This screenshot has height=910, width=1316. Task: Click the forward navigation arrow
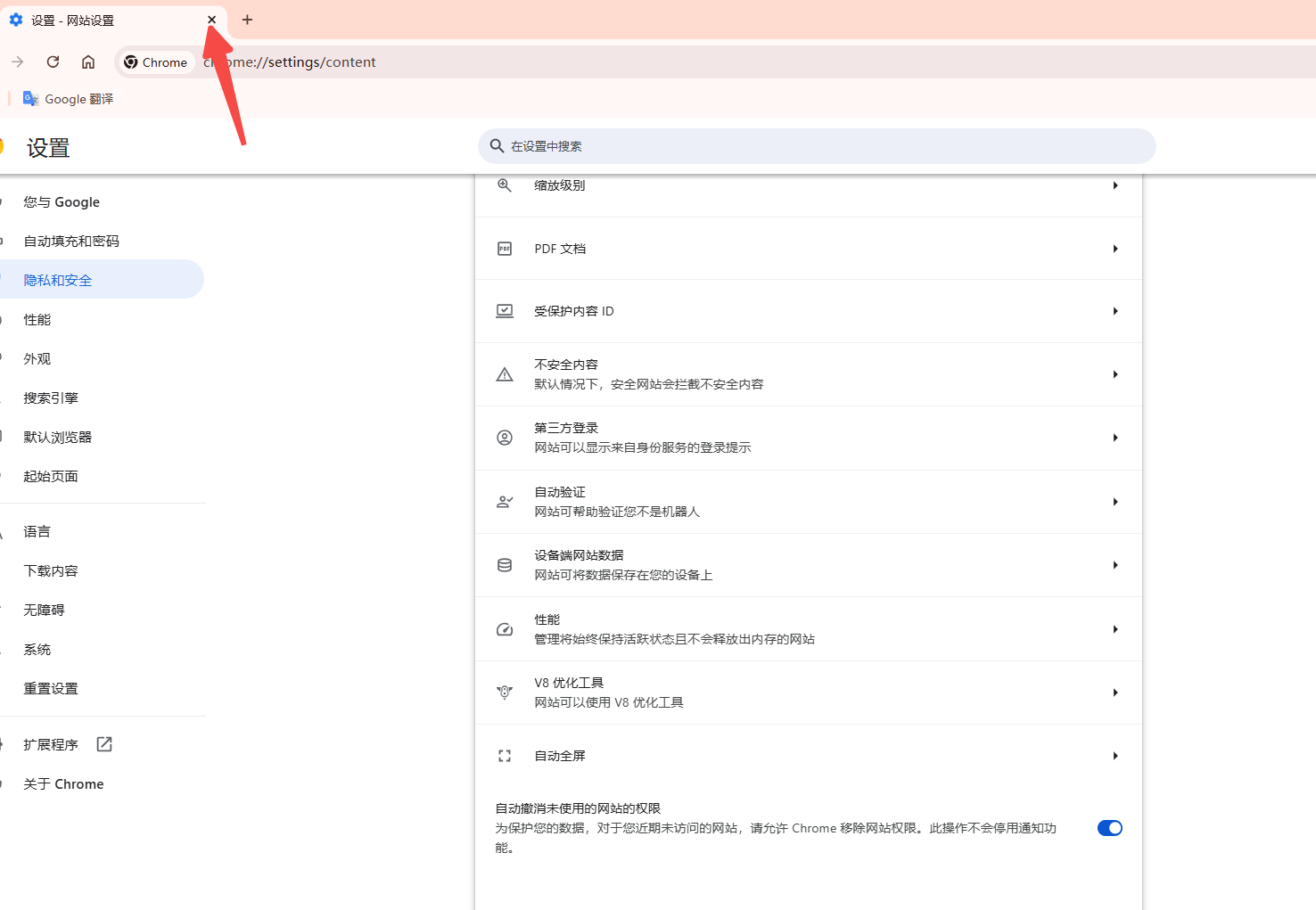tap(18, 61)
